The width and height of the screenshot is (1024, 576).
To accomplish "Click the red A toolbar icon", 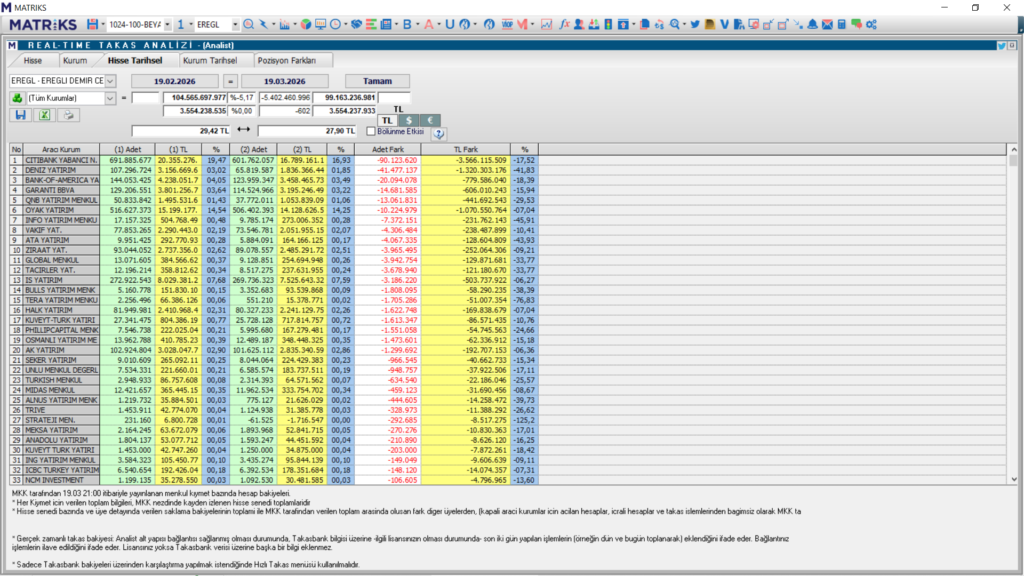I will coord(428,24).
